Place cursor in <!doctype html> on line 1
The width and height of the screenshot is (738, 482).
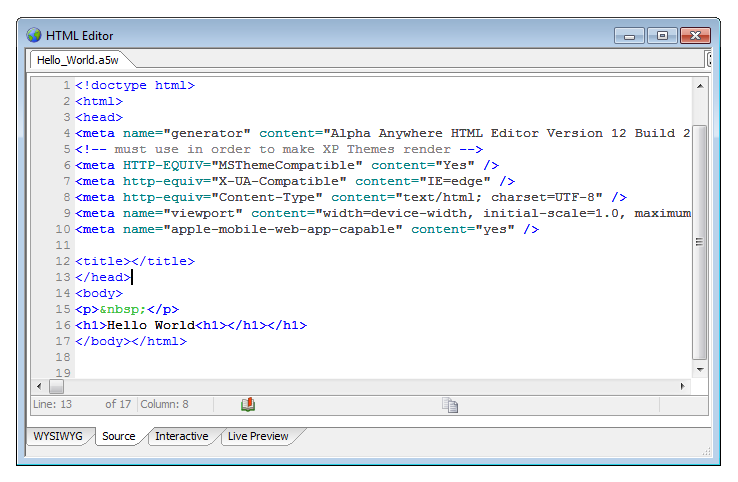pos(135,85)
